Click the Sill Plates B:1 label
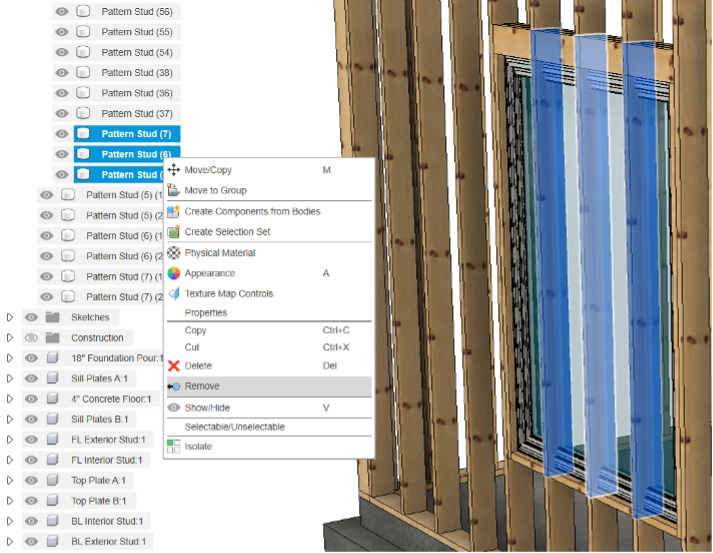 tap(100, 419)
